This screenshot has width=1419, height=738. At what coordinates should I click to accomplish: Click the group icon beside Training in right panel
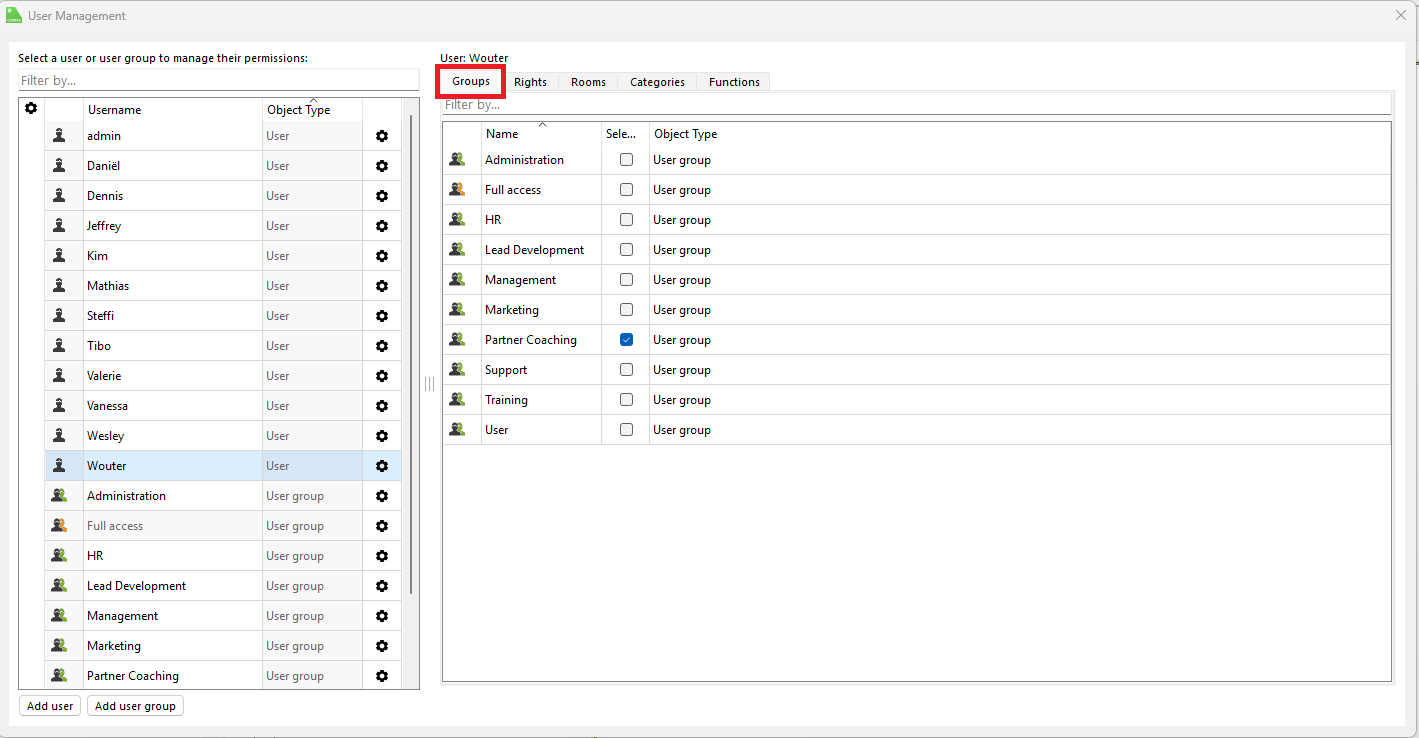457,400
